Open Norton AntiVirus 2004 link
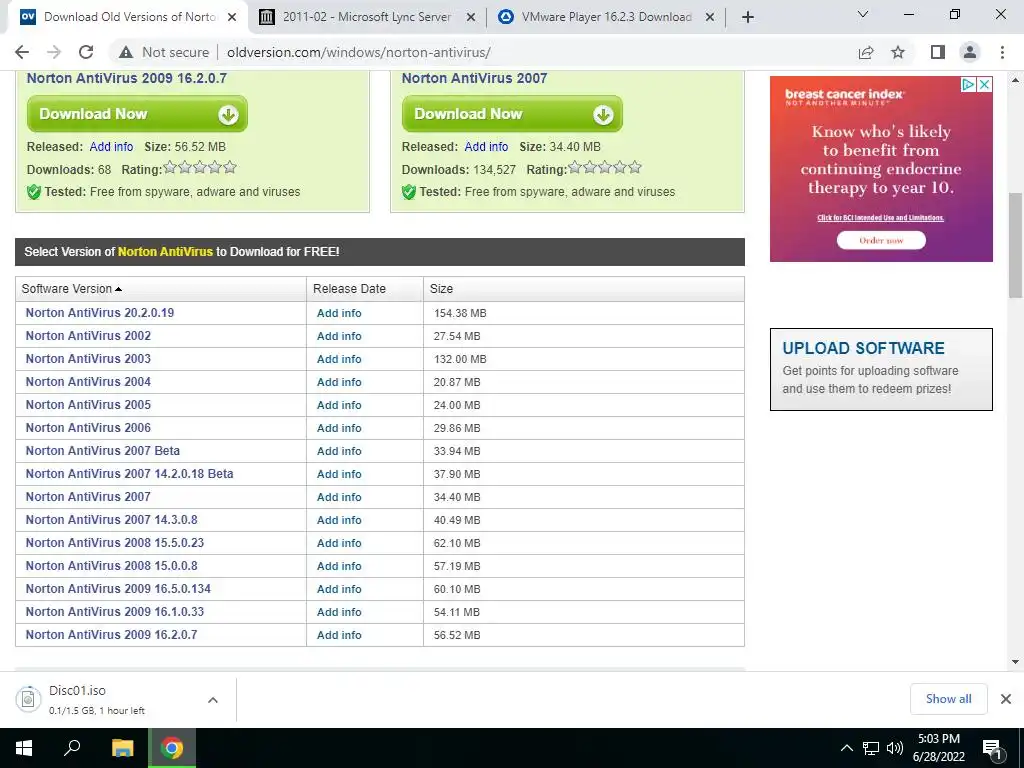The height and width of the screenshot is (768, 1024). (88, 381)
